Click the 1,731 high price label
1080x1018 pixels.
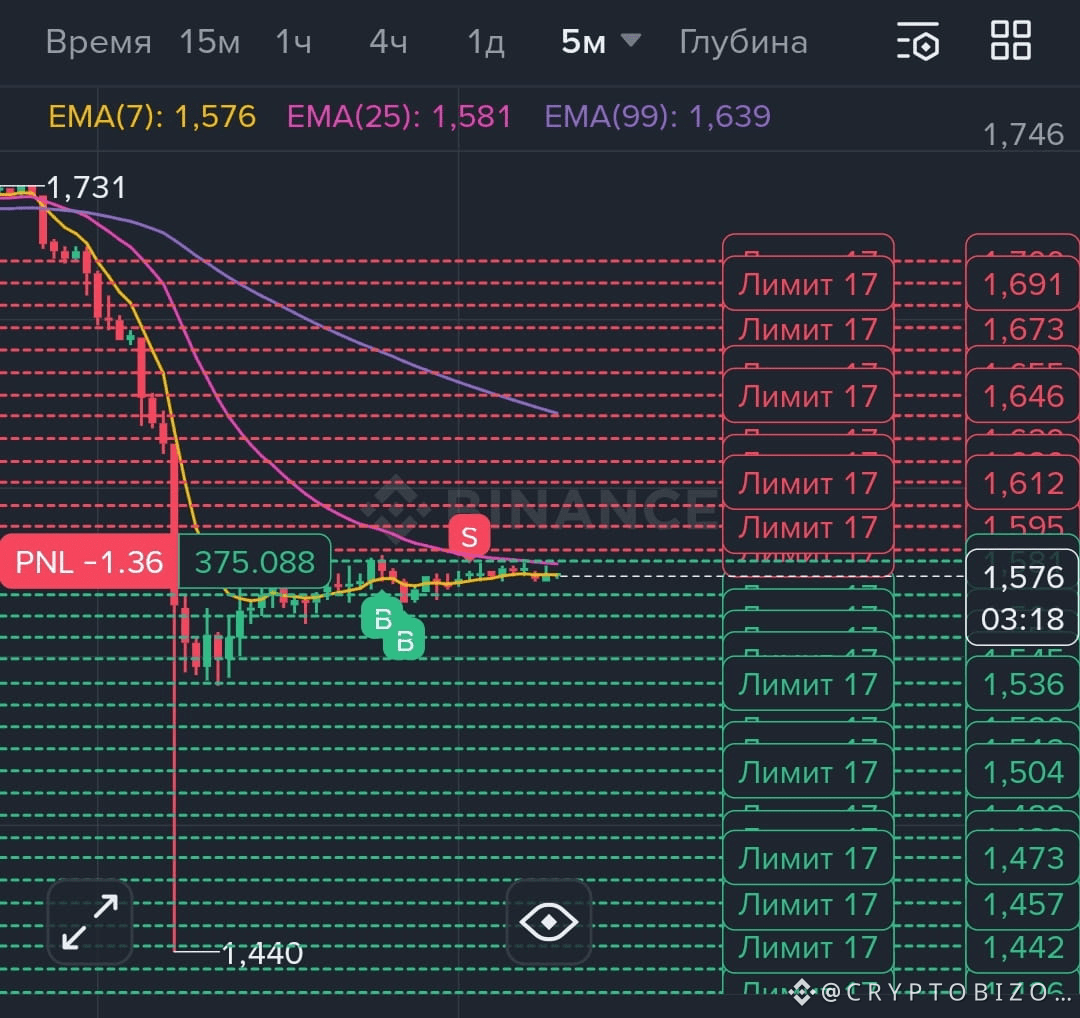coord(86,187)
